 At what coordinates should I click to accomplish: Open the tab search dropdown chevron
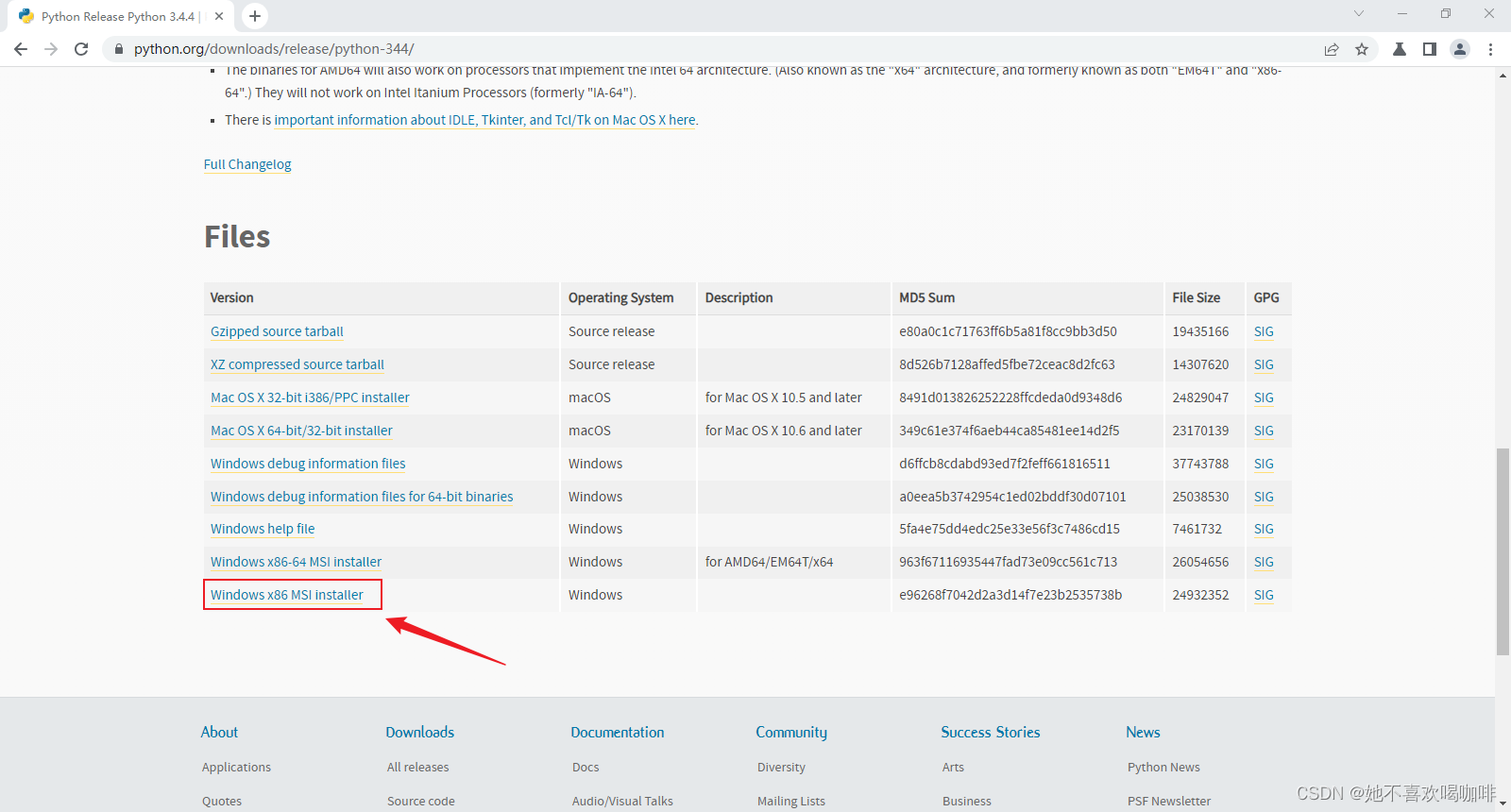coord(1359,13)
